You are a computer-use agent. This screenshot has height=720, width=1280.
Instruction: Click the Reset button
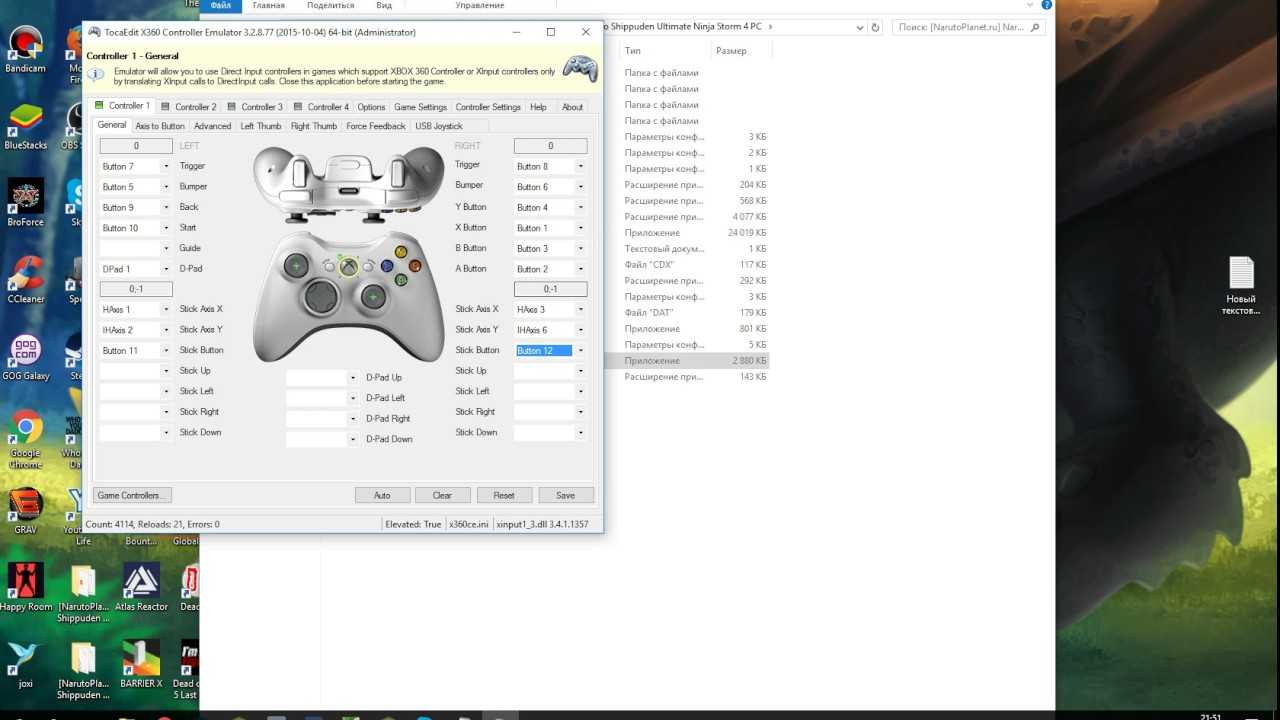click(x=504, y=495)
